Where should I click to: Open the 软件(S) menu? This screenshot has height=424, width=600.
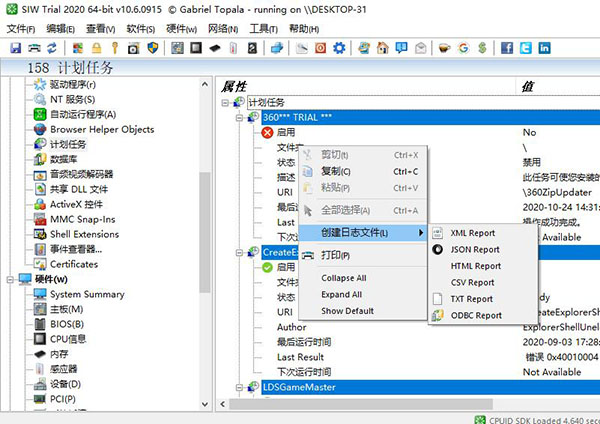click(x=141, y=29)
